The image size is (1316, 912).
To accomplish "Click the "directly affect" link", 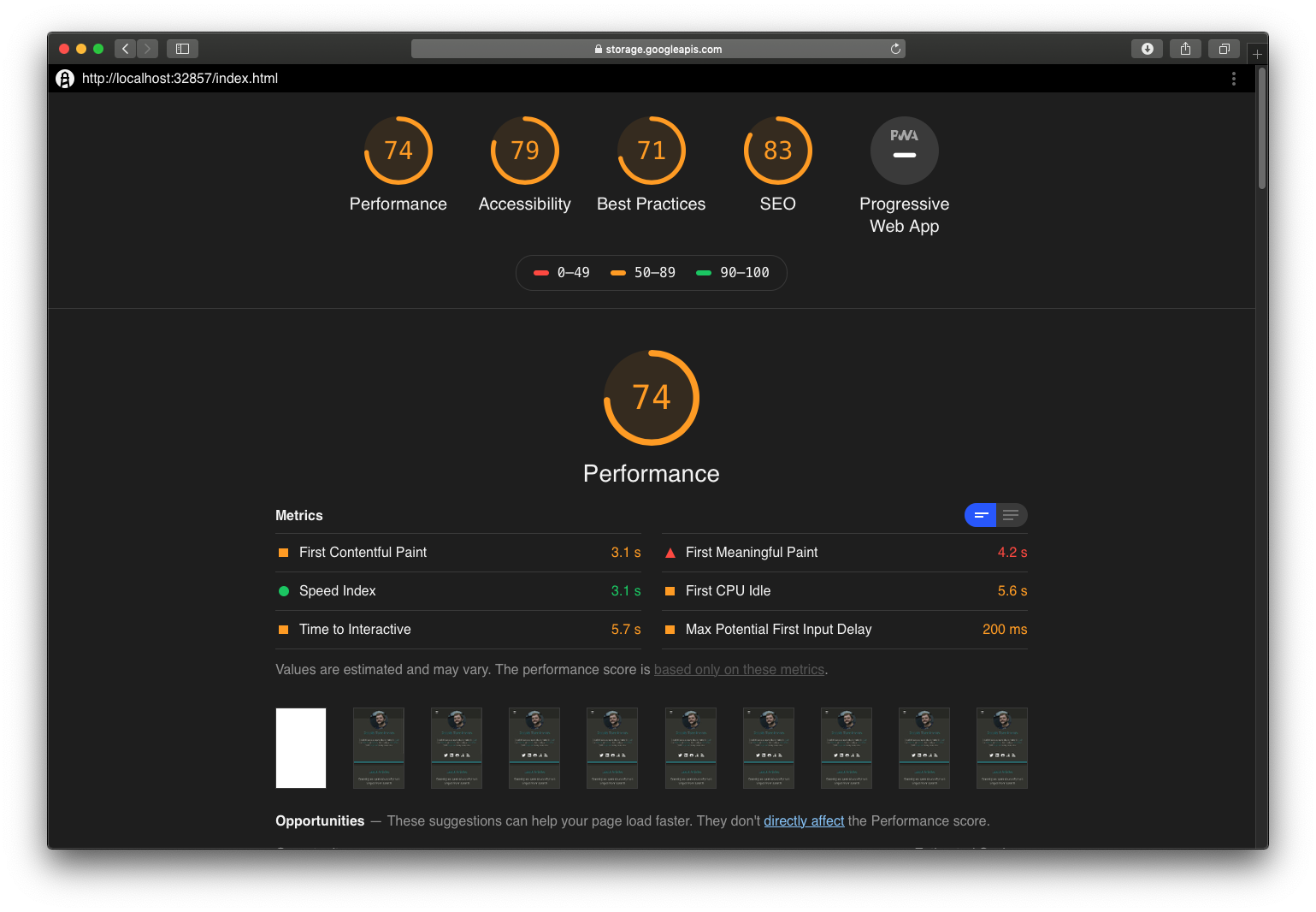I will (804, 820).
